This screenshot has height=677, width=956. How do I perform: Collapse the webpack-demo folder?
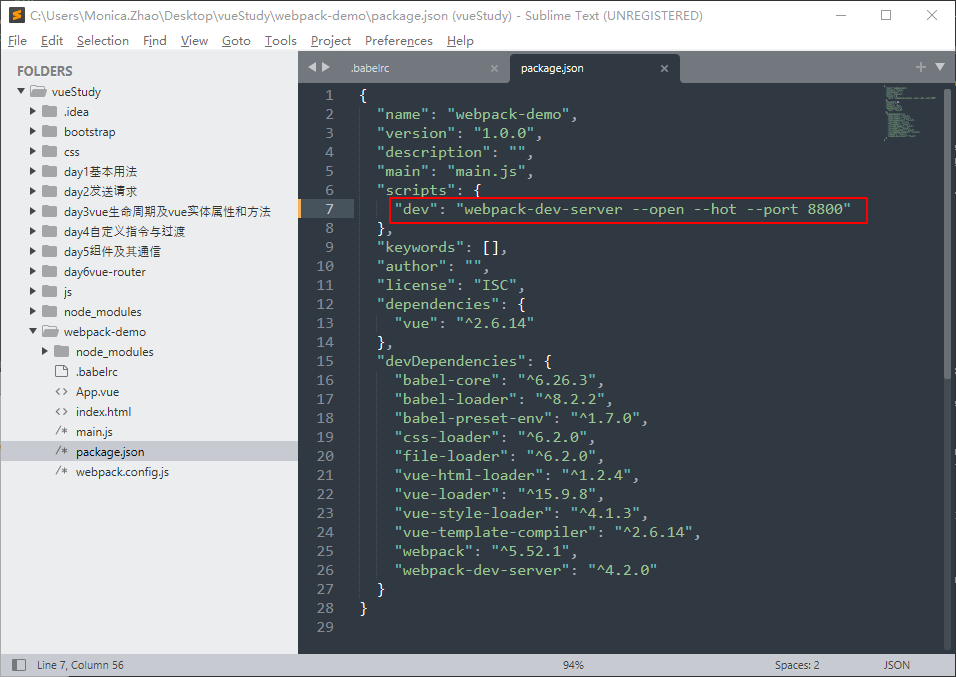pos(33,331)
